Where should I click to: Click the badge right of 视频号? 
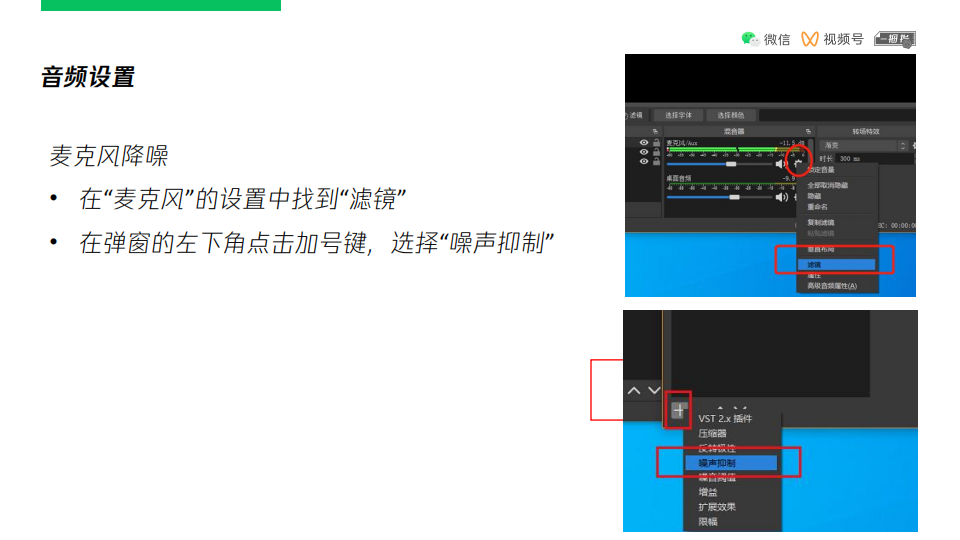(x=894, y=39)
